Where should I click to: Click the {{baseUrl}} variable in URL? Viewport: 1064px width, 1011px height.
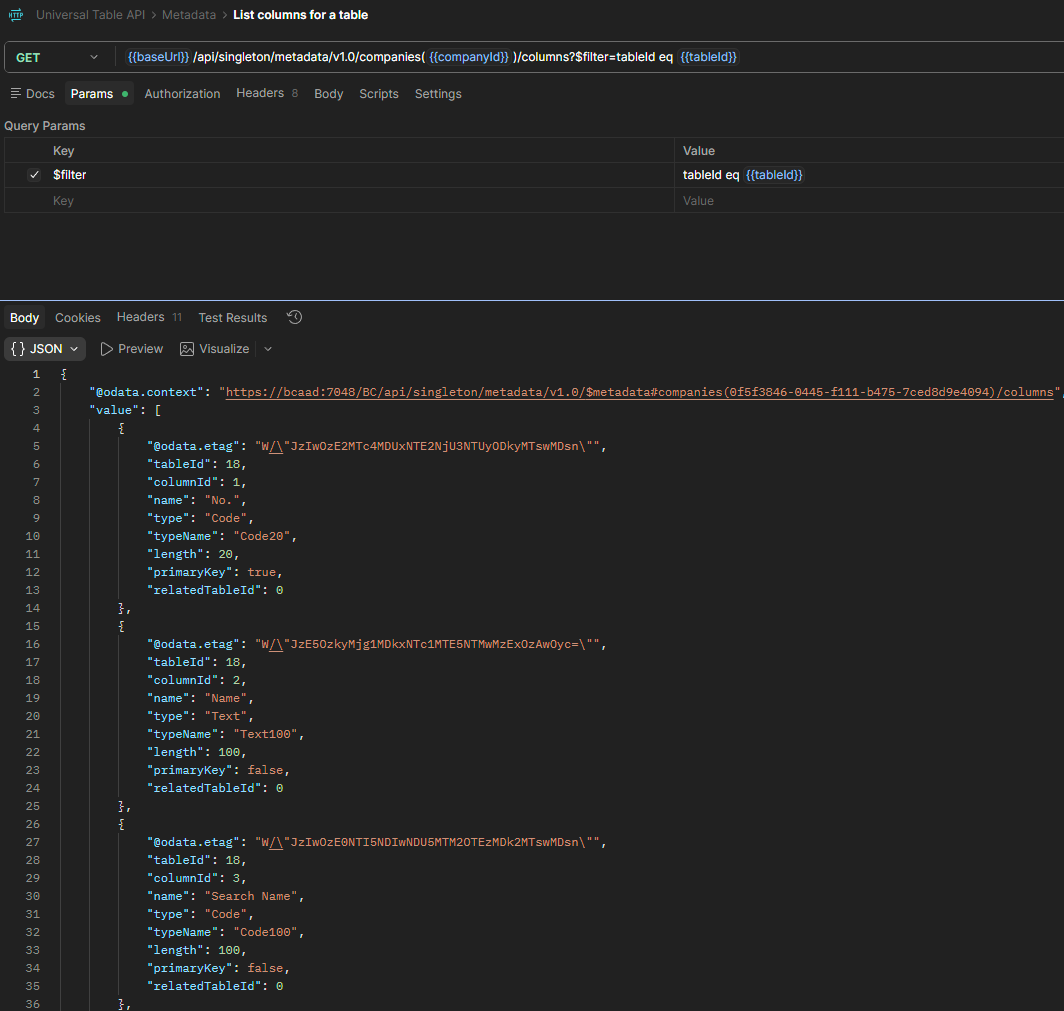158,57
